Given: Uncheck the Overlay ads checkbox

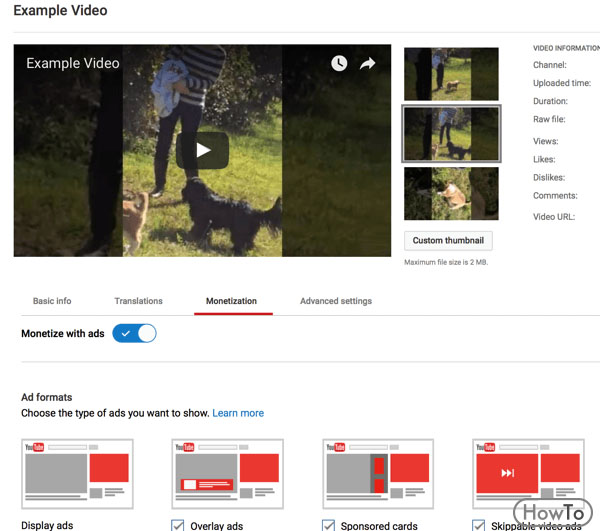Looking at the screenshot, I should [x=178, y=525].
